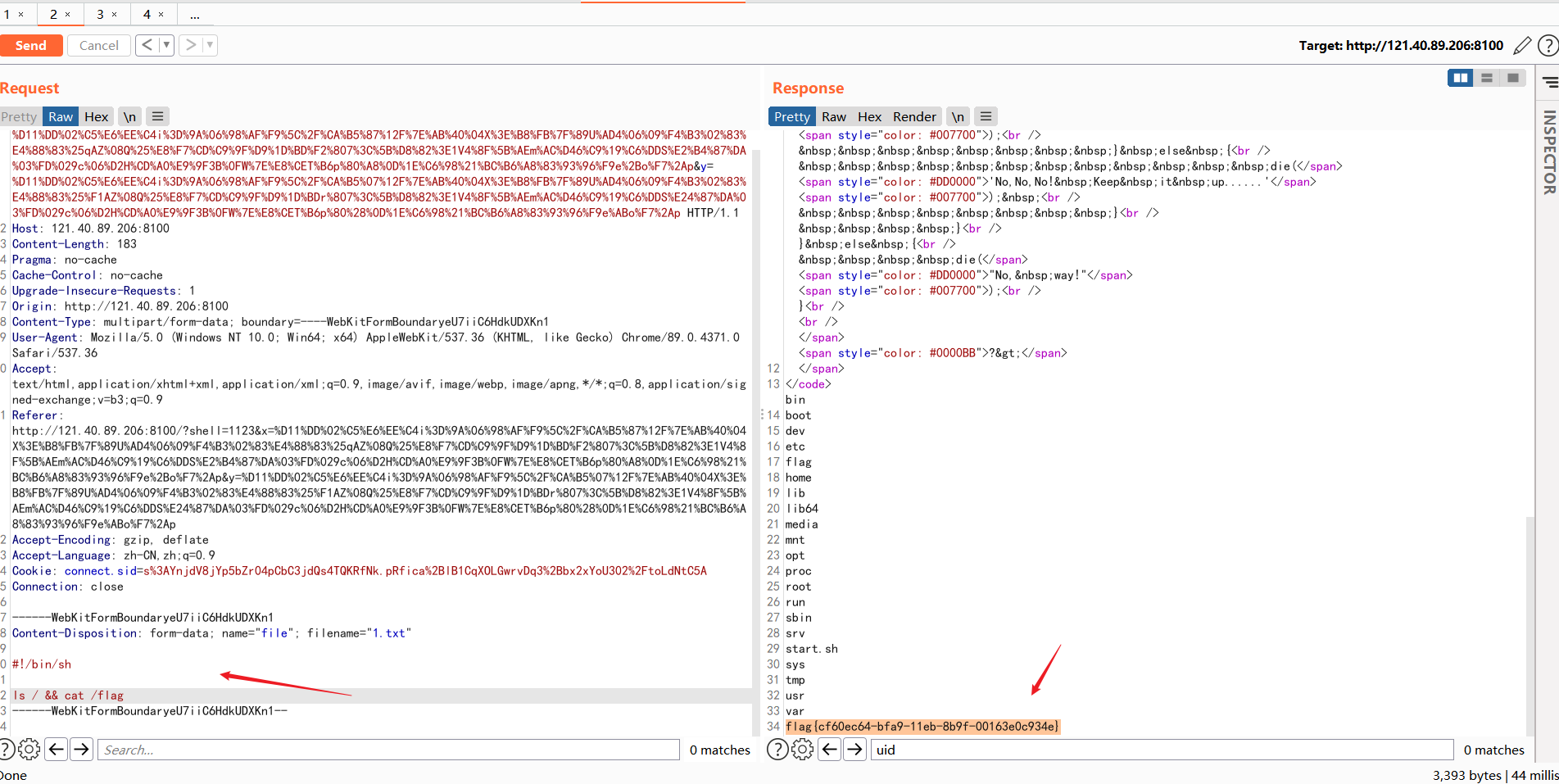
Task: Open Response search help icon
Action: 777,749
